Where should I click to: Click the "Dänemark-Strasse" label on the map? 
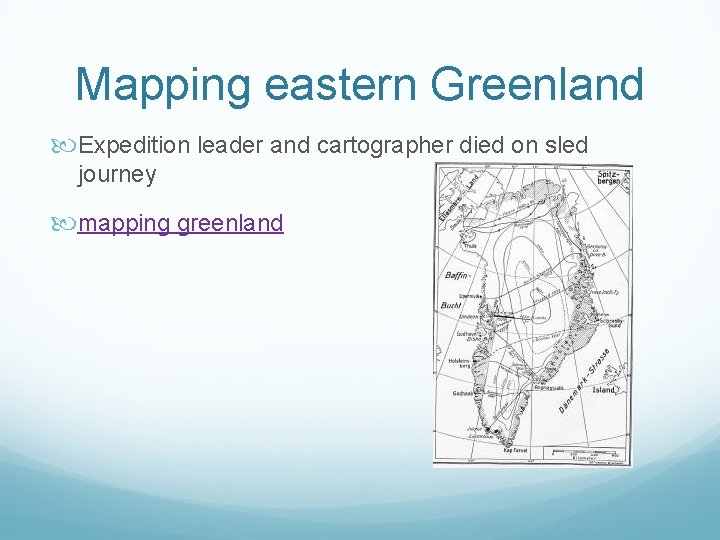click(x=585, y=379)
